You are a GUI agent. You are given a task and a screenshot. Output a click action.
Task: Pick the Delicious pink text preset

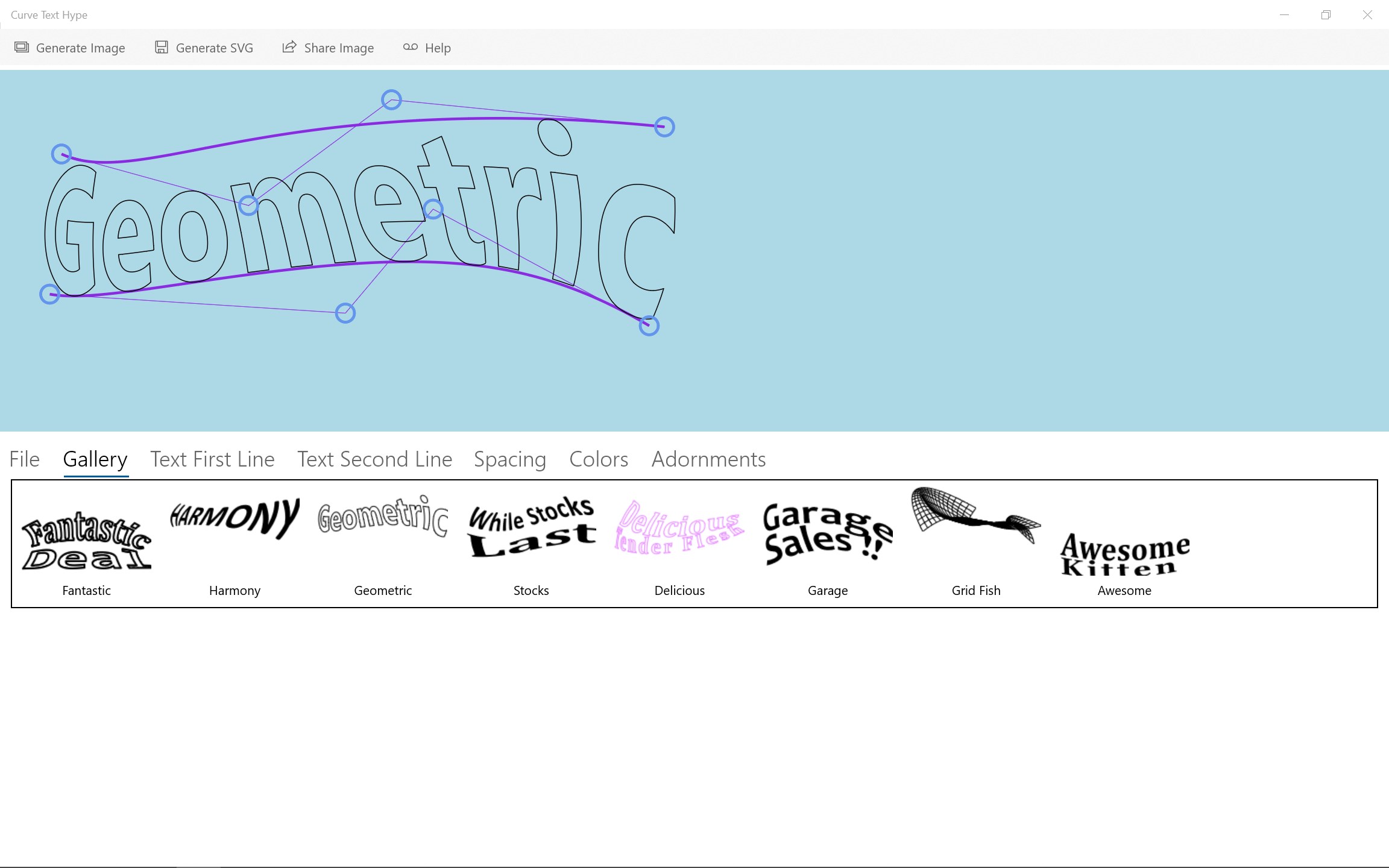679,527
